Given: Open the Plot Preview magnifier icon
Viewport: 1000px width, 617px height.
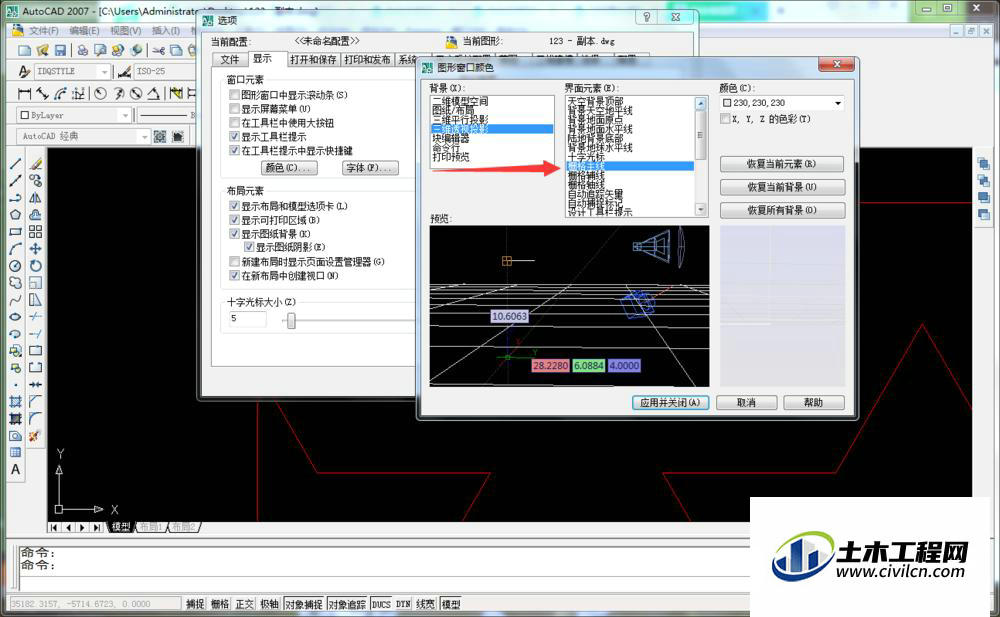Looking at the screenshot, I should click(x=100, y=50).
